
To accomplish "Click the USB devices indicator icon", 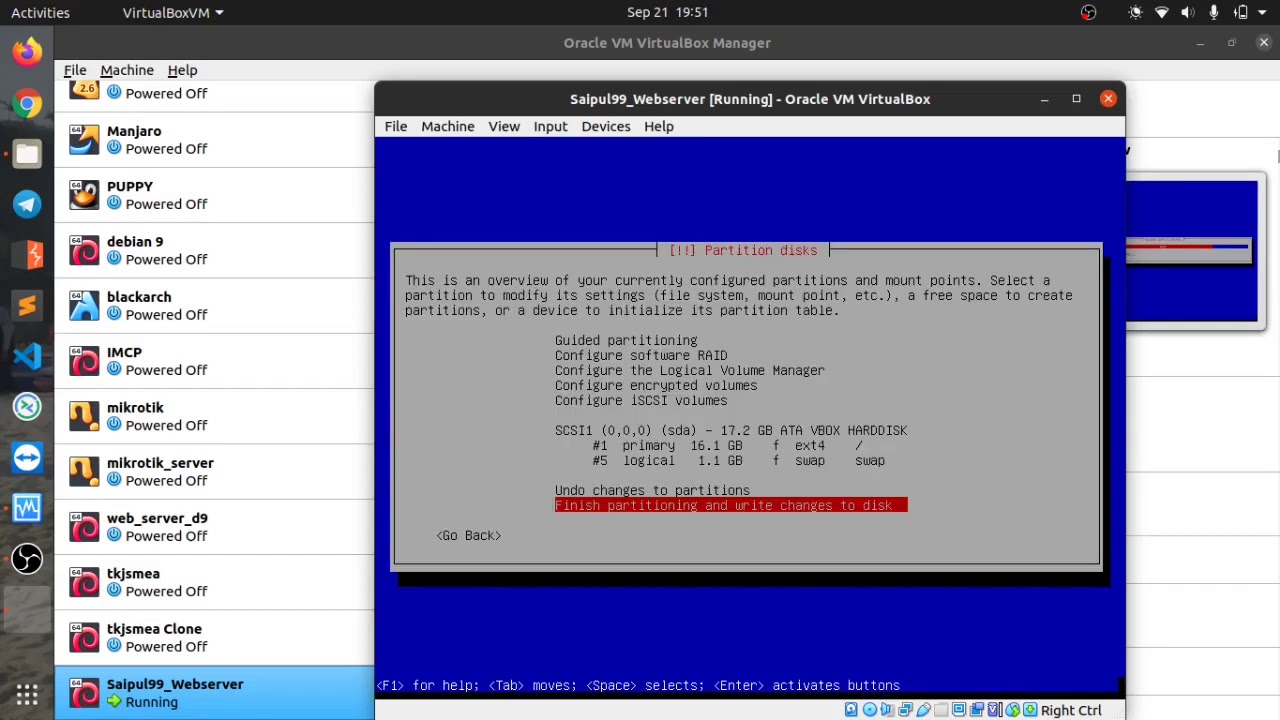I will pos(923,710).
